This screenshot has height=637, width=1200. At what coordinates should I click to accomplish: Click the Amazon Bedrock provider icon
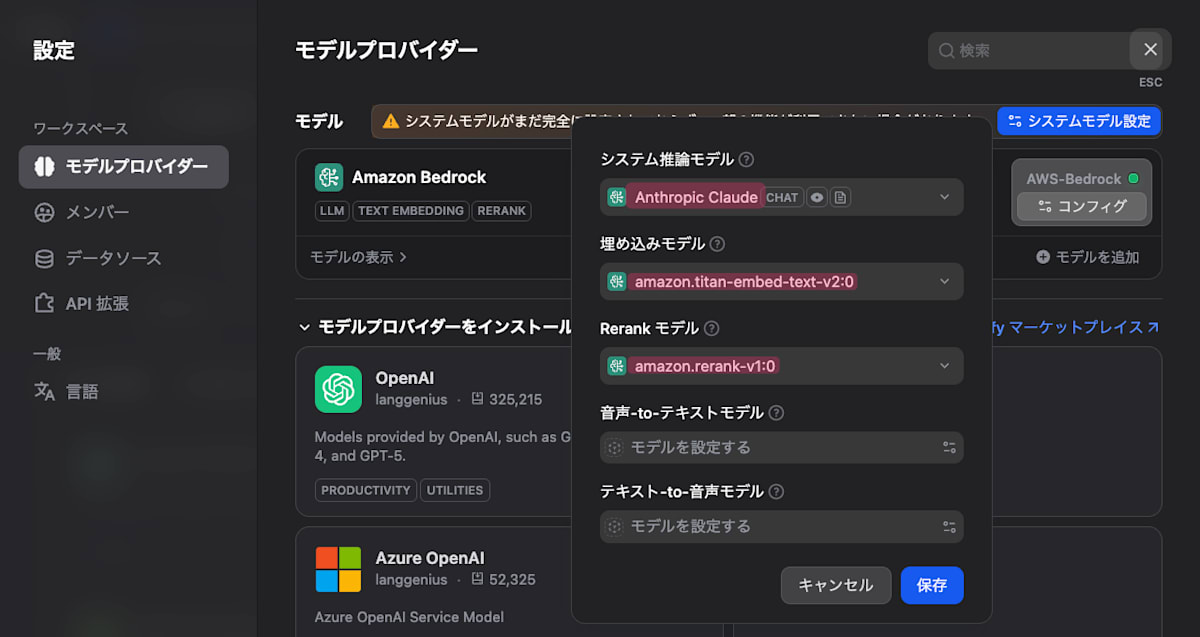[329, 177]
